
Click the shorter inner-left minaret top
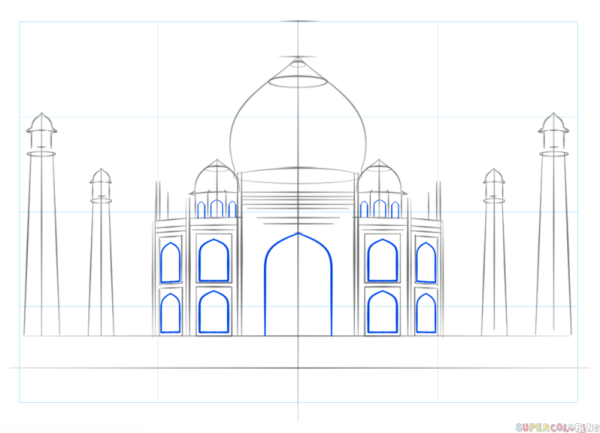100,182
